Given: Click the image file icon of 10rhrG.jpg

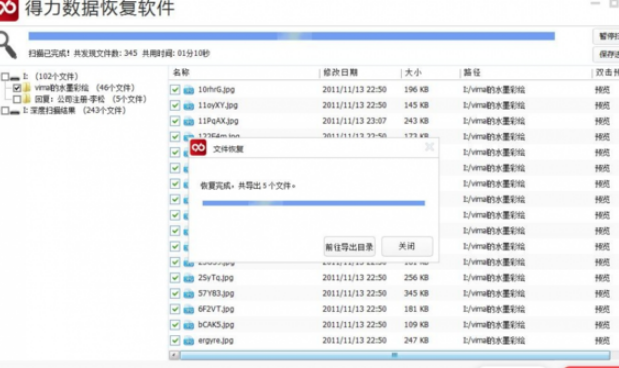Looking at the screenshot, I should (189, 90).
